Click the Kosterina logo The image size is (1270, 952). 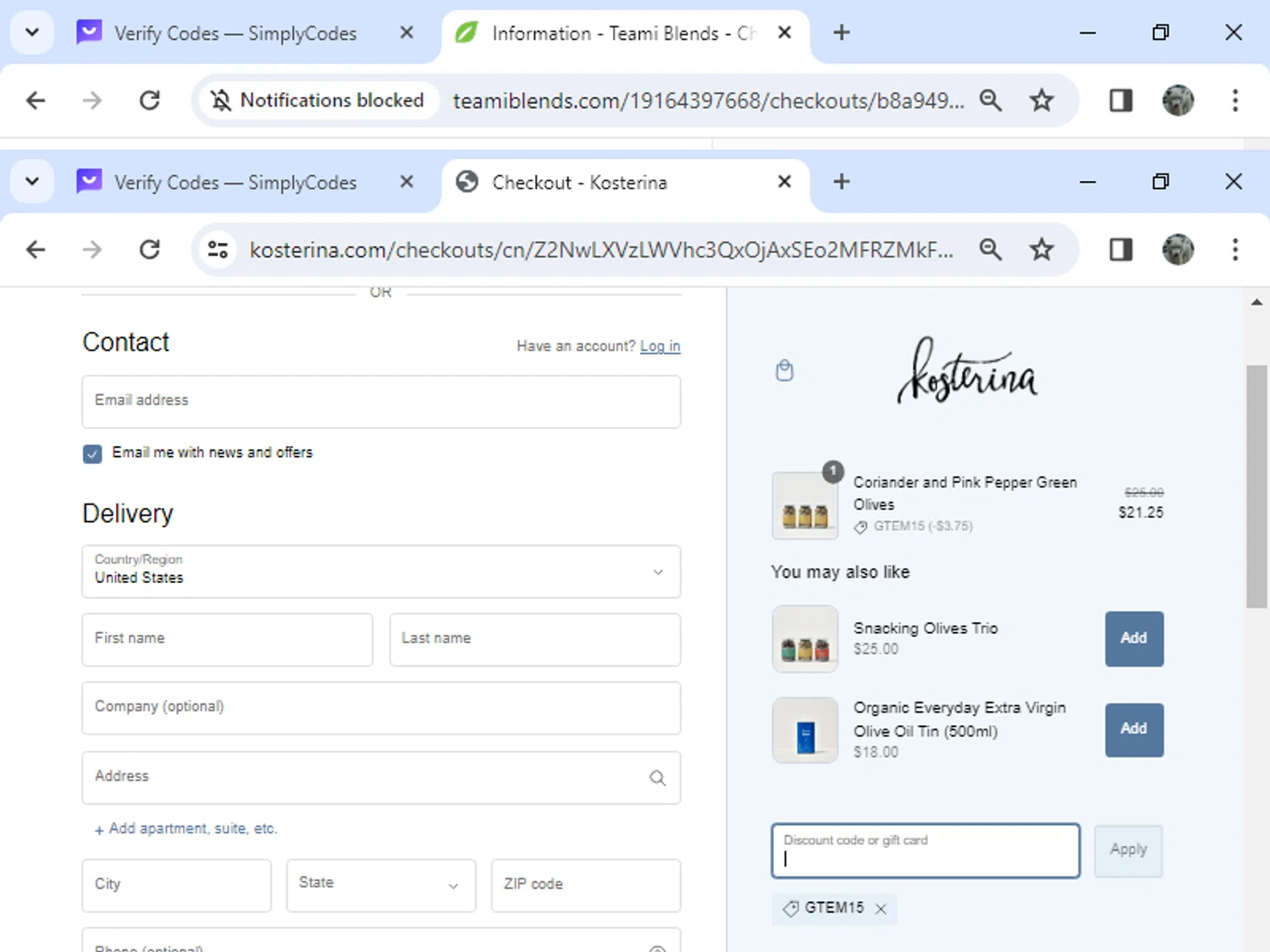[x=967, y=371]
